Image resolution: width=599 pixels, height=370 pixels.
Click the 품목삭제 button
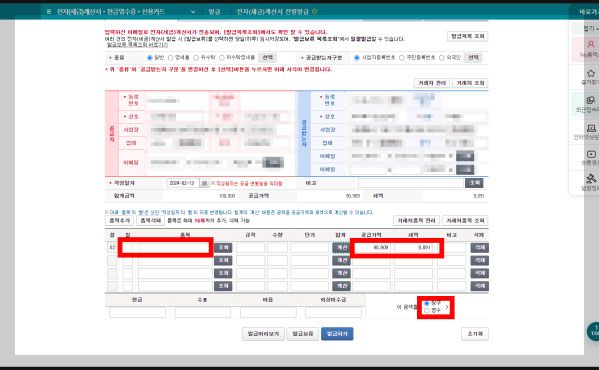(151, 221)
